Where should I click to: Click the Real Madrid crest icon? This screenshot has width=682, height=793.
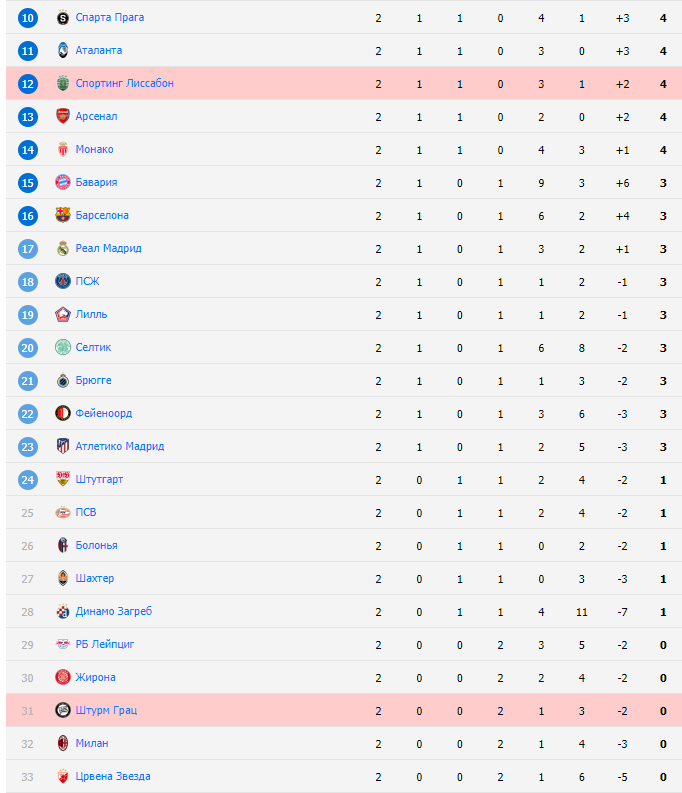coord(63,249)
